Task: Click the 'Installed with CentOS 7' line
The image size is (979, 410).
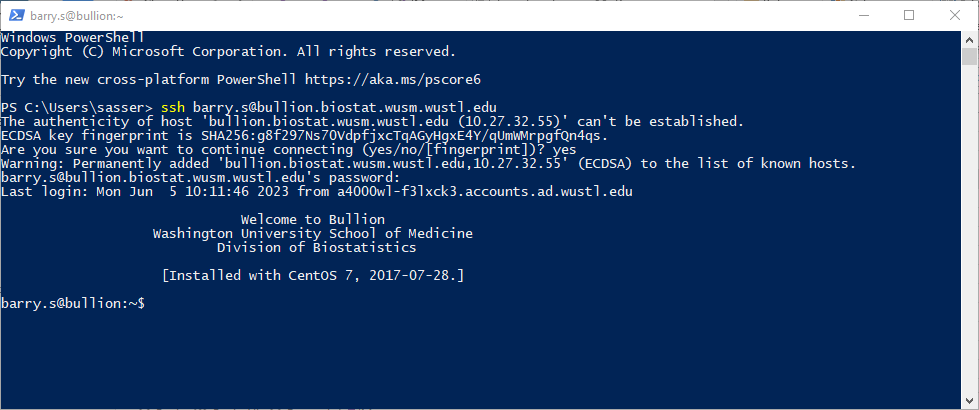Action: click(x=313, y=276)
